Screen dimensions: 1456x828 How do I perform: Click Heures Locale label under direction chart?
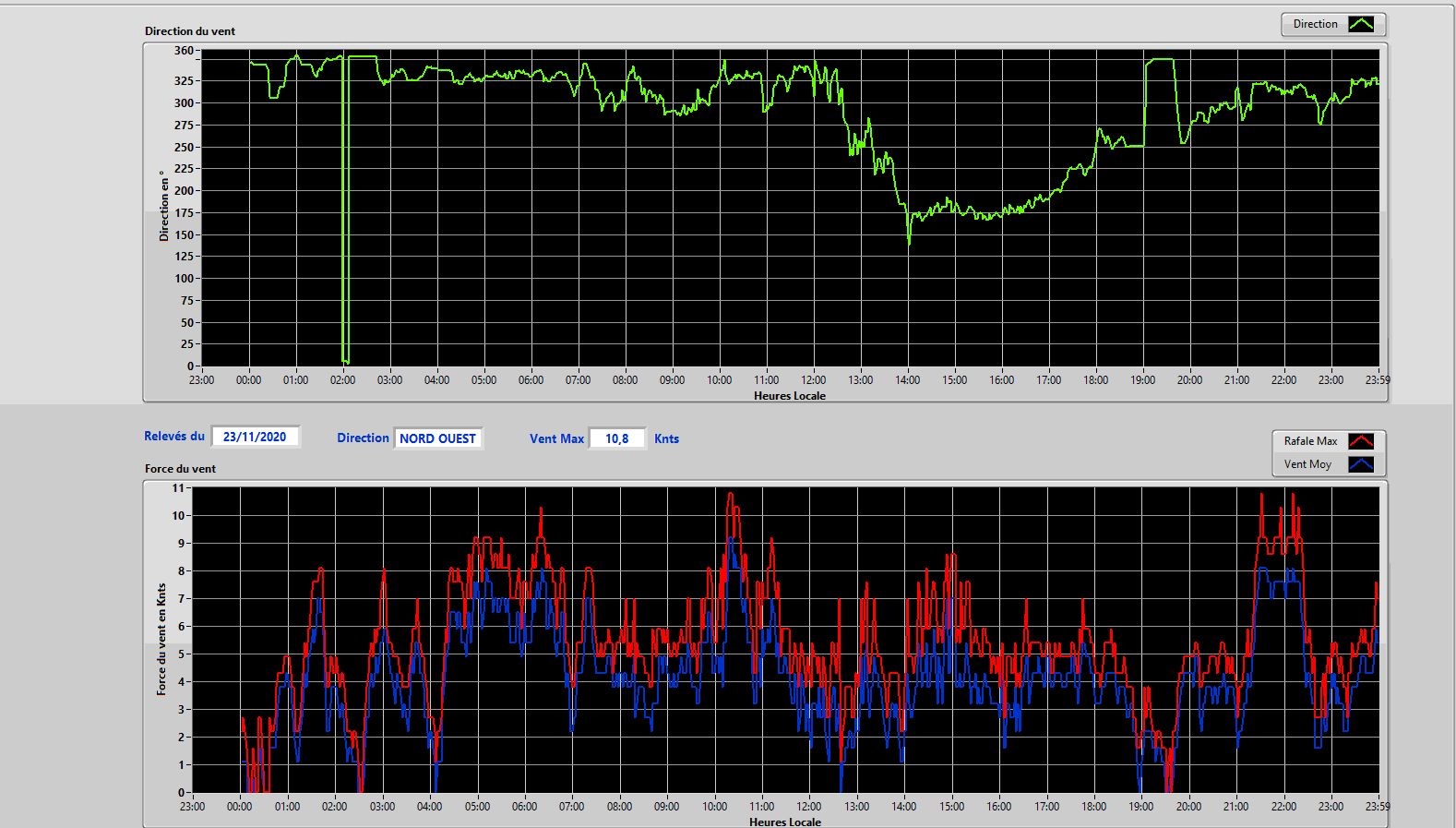[790, 395]
